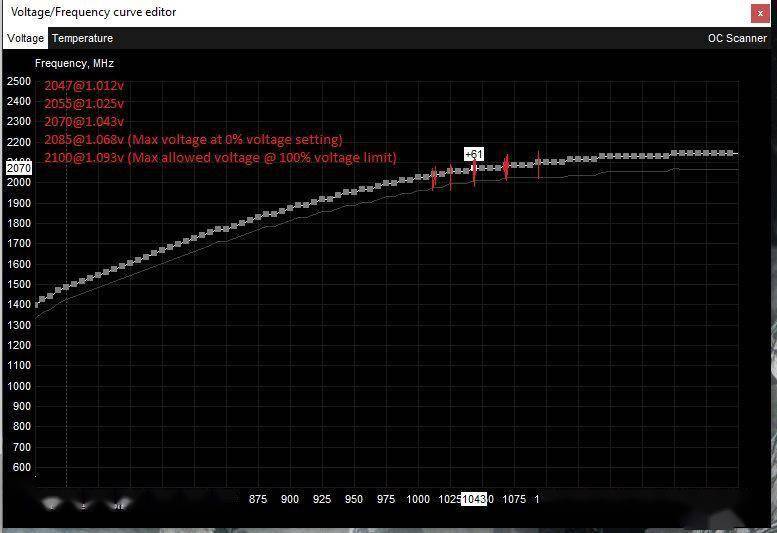
Task: Select the Voltage tab
Action: coord(26,38)
